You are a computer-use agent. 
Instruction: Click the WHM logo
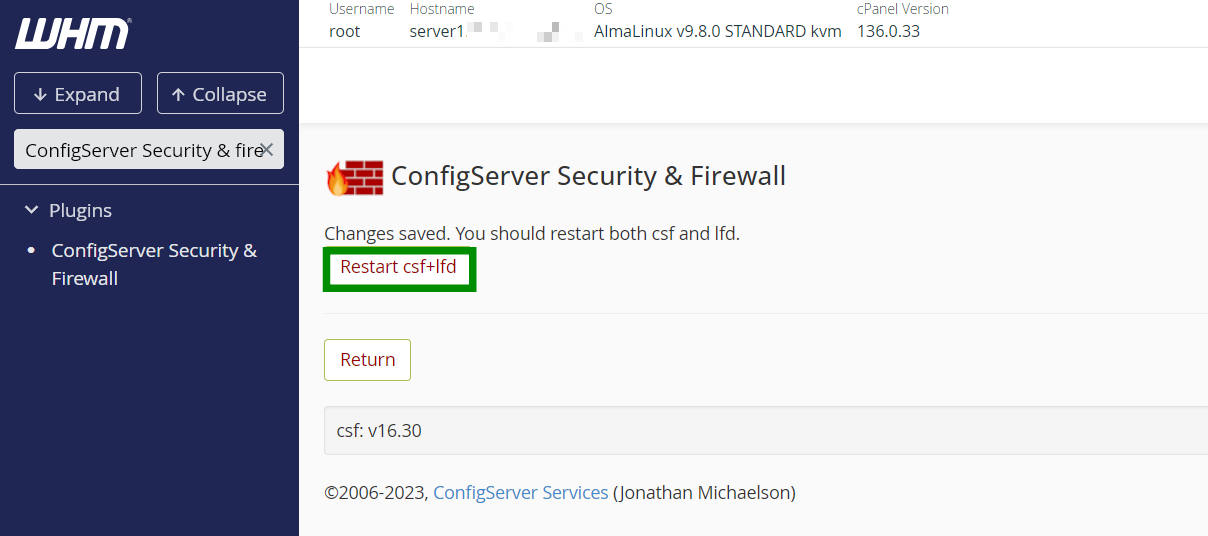73,33
